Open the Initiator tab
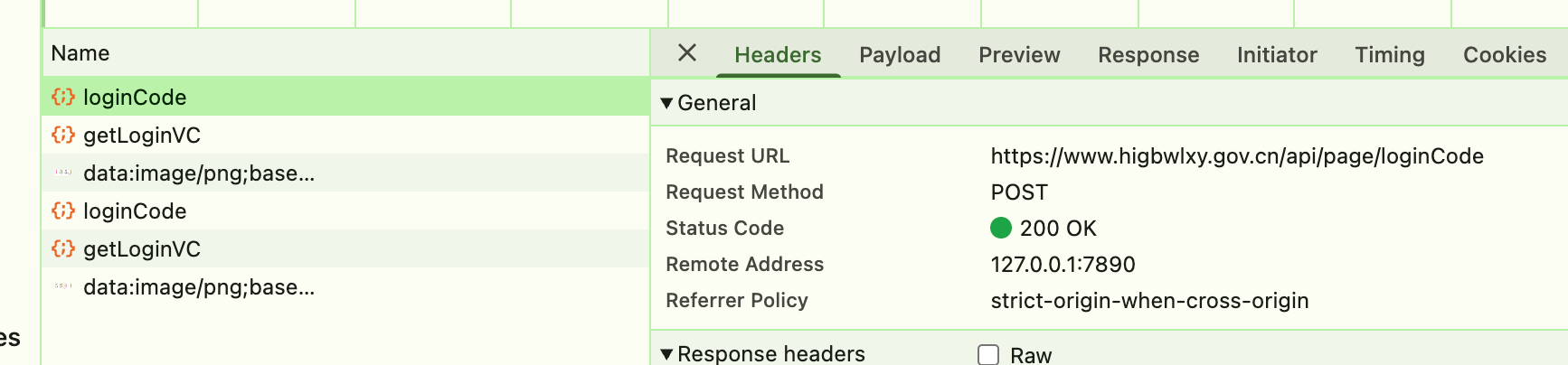 pos(1277,55)
